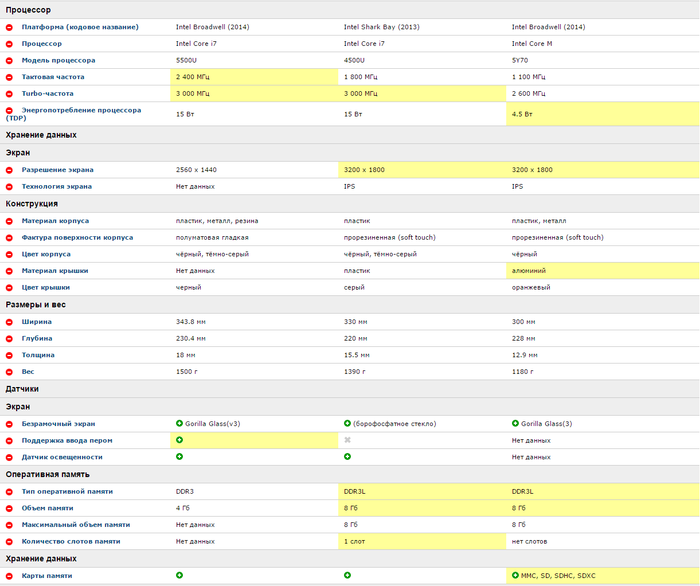This screenshot has width=700, height=586.
Task: Click the minus icon beside Объем памяти
Action: 9,508
